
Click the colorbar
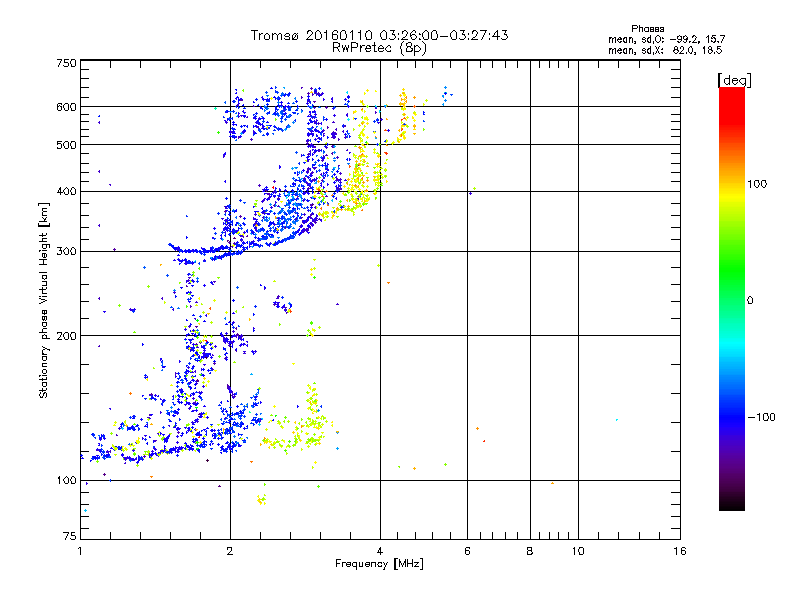(732, 298)
